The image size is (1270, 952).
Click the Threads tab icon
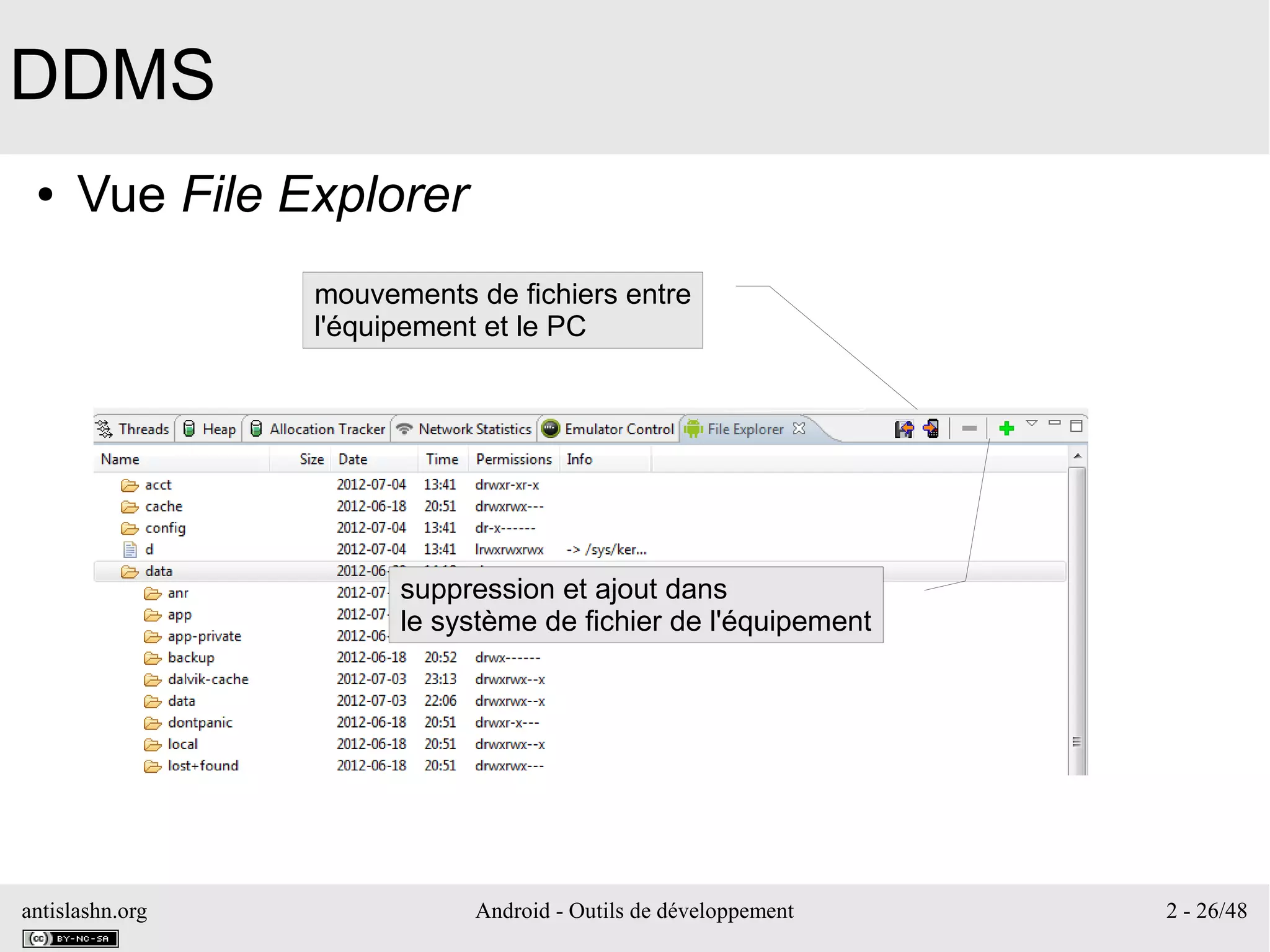click(x=104, y=429)
